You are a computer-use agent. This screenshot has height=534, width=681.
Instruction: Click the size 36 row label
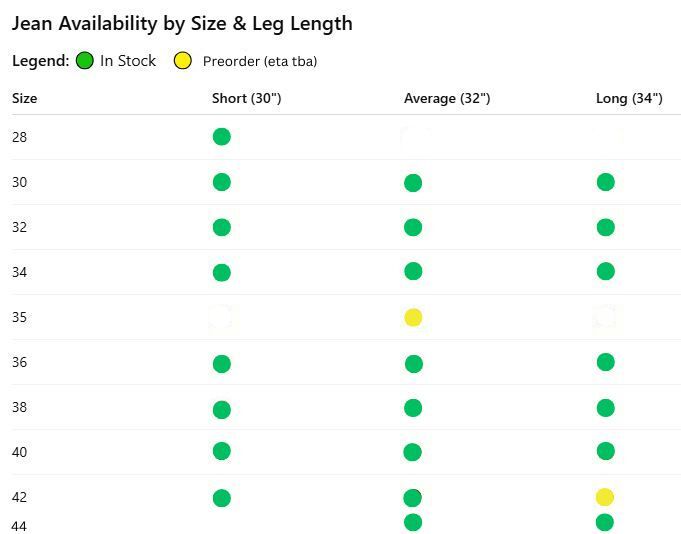20,362
